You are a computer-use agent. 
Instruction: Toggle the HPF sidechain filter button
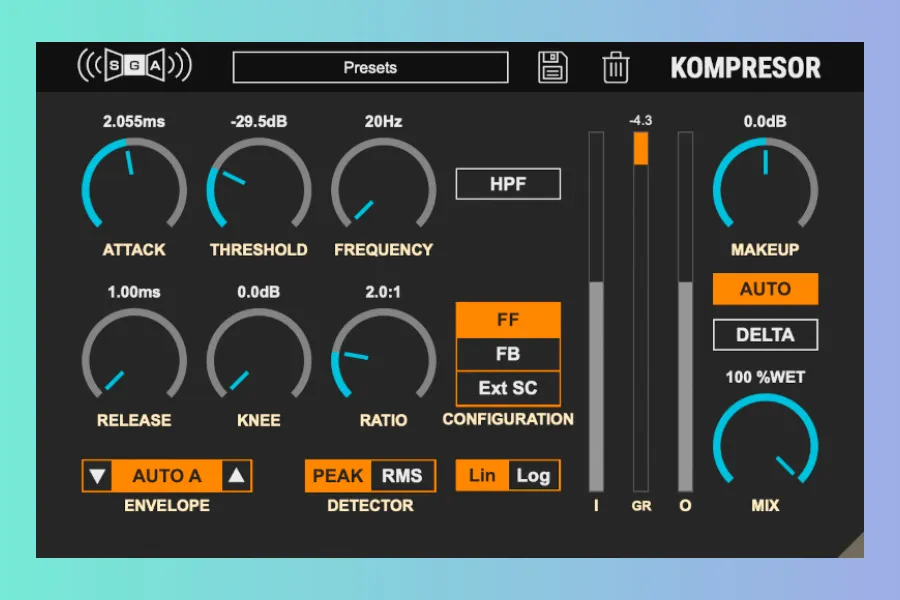pyautogui.click(x=508, y=184)
